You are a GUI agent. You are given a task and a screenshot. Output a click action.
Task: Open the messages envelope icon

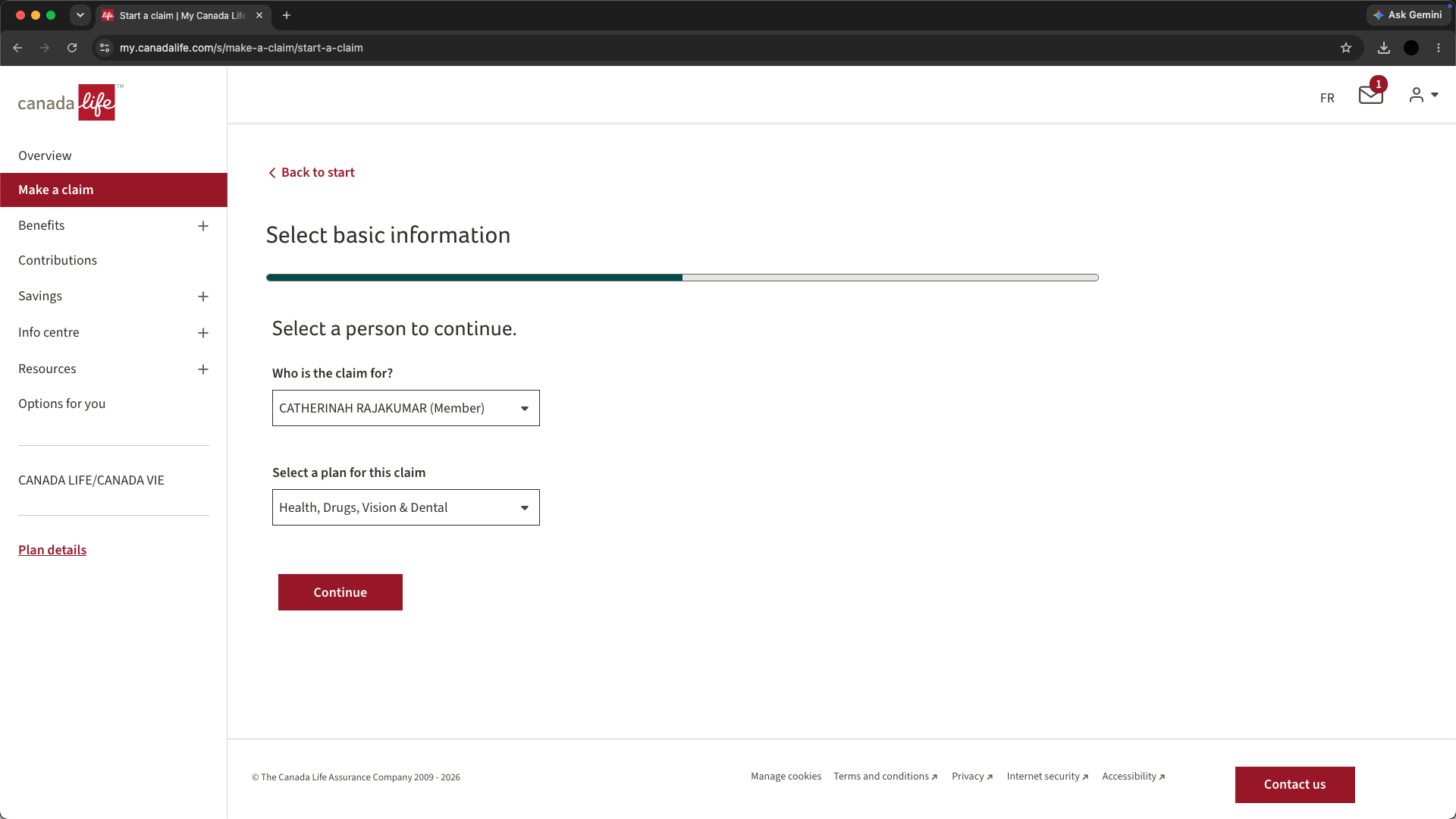tap(1371, 96)
